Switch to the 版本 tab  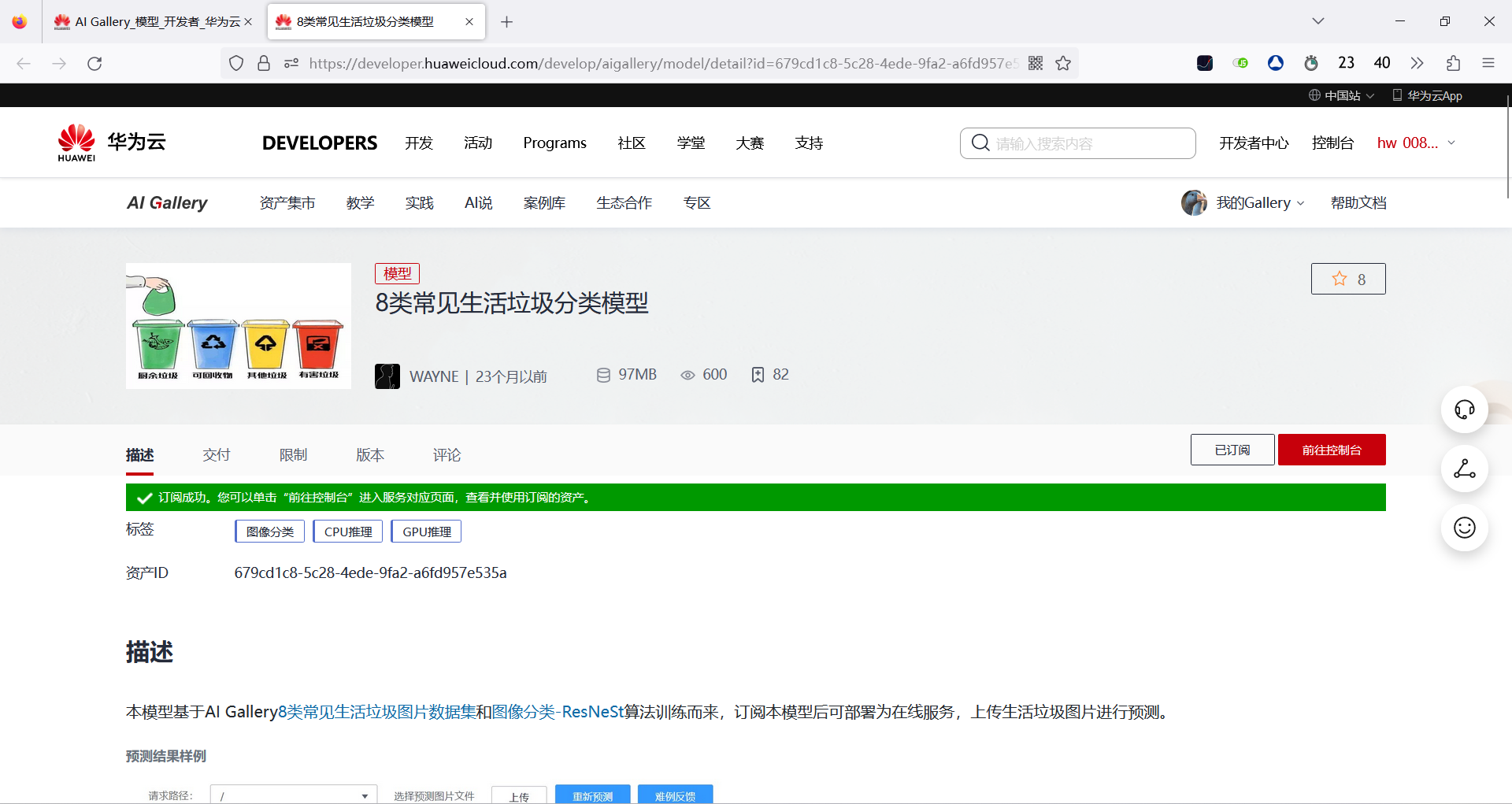pyautogui.click(x=370, y=454)
